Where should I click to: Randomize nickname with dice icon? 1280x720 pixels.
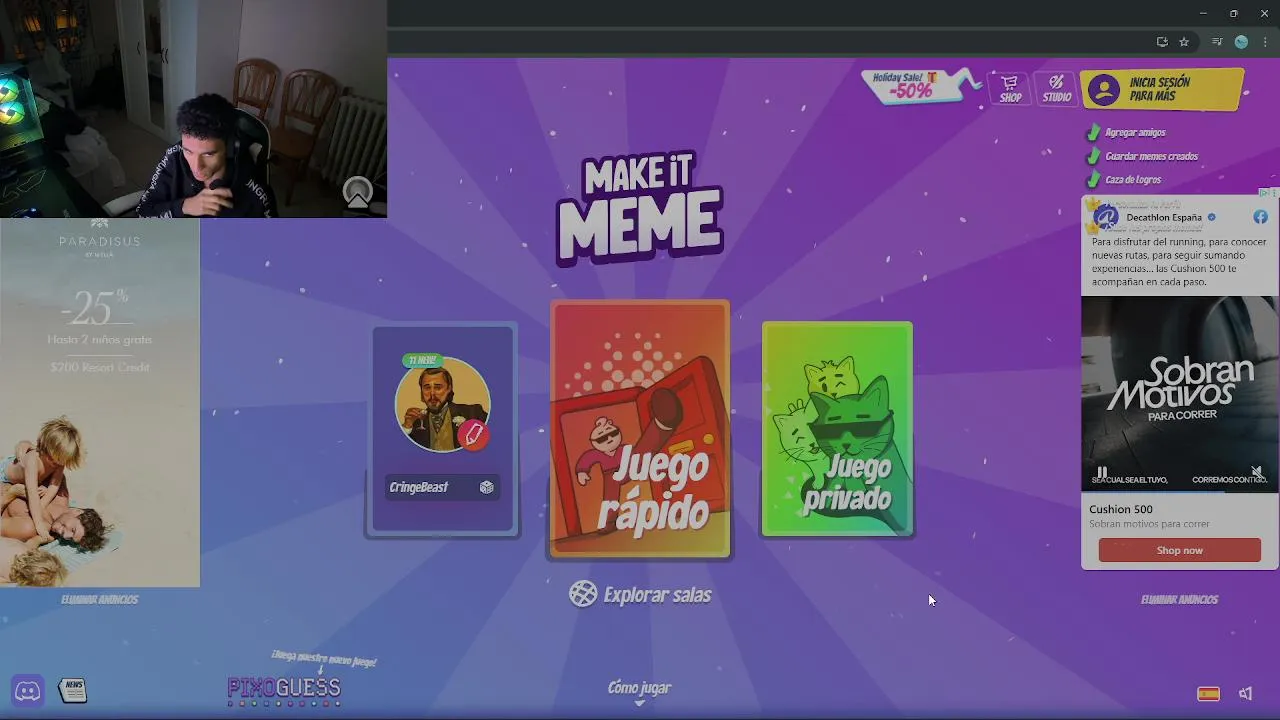coord(486,487)
